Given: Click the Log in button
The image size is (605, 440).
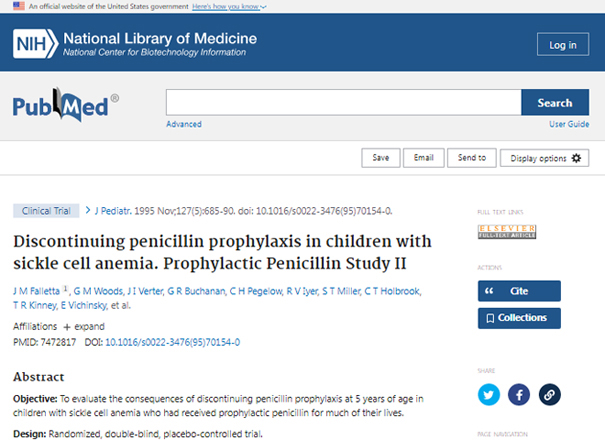Looking at the screenshot, I should click(x=563, y=45).
